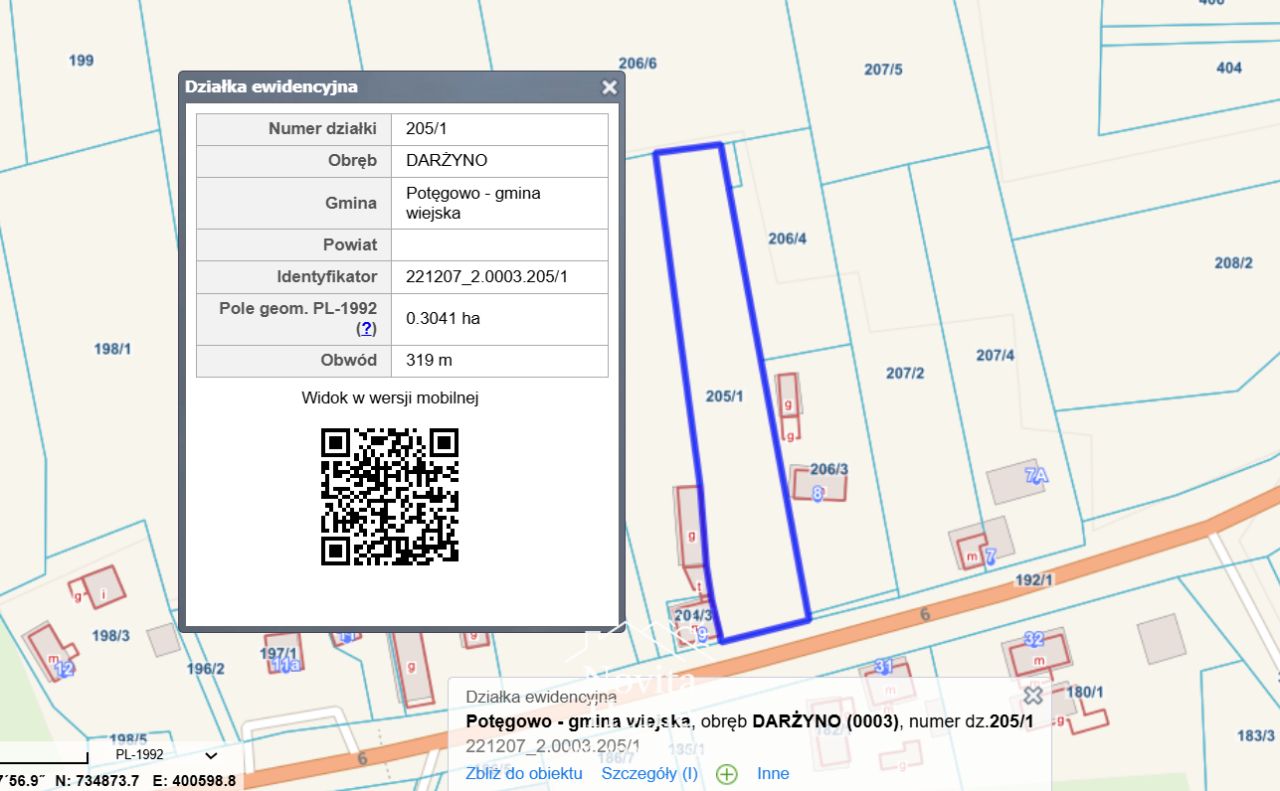Select perimeter value 319 m
The height and width of the screenshot is (791, 1280).
point(429,360)
